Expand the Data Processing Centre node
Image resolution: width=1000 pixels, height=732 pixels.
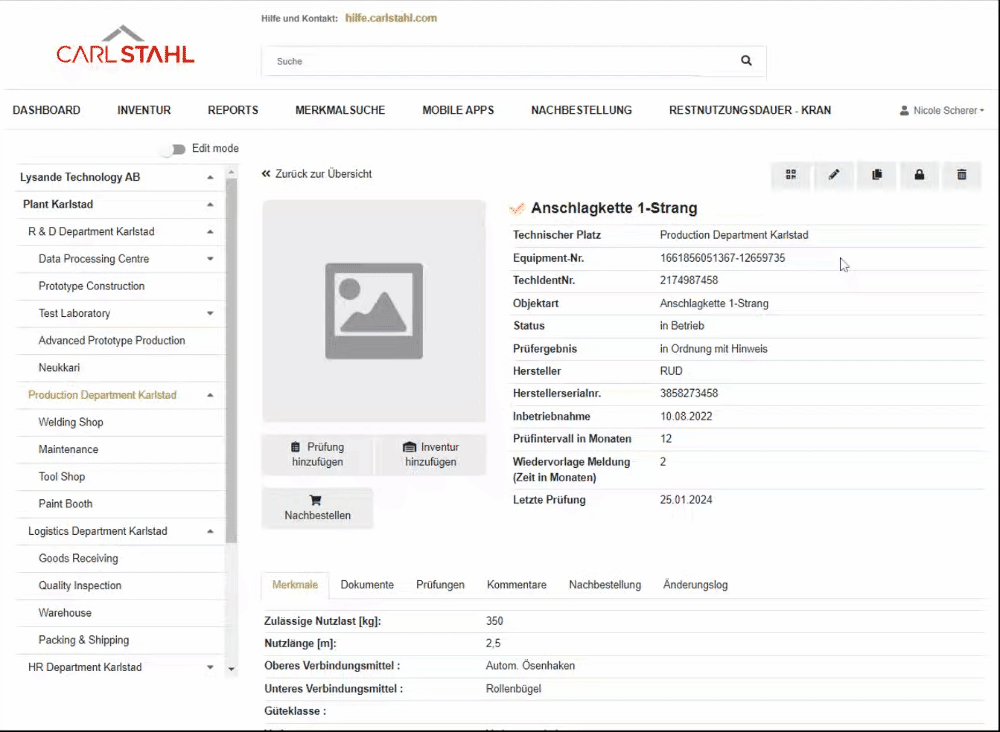[x=210, y=259]
